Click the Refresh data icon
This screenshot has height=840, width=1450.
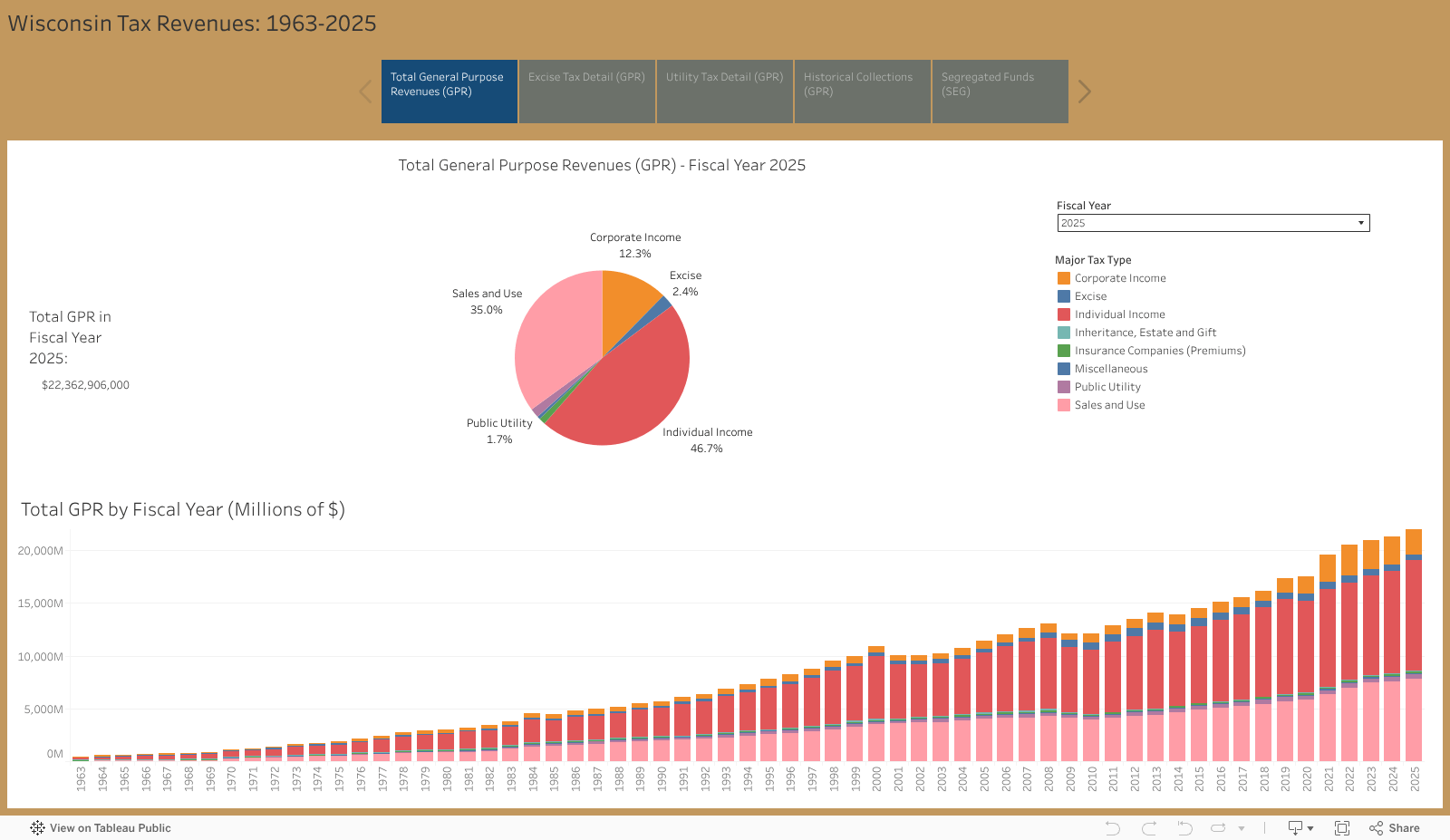coord(1217,827)
